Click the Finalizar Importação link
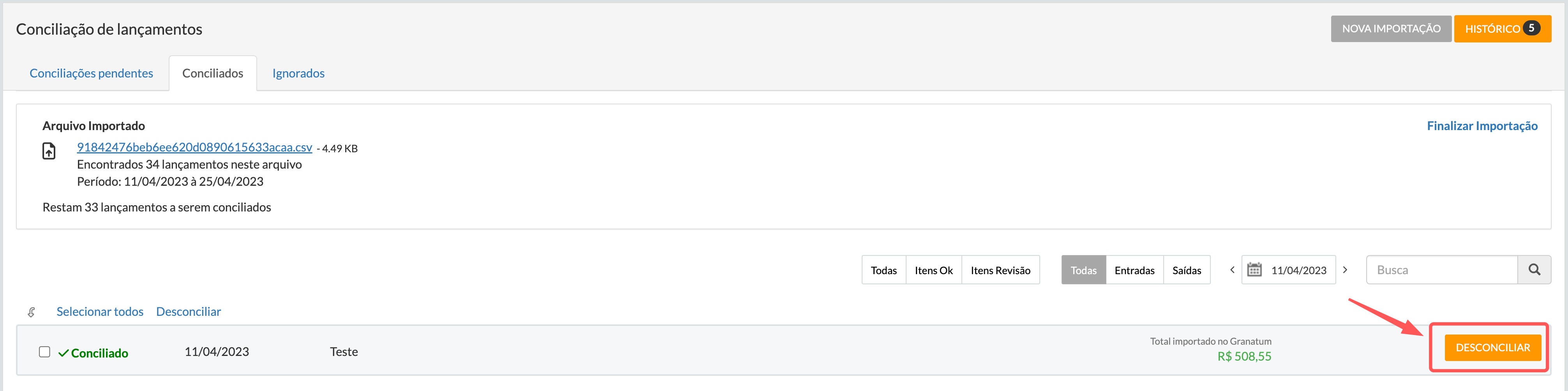Screen dimensions: 1568x391 (1482, 126)
